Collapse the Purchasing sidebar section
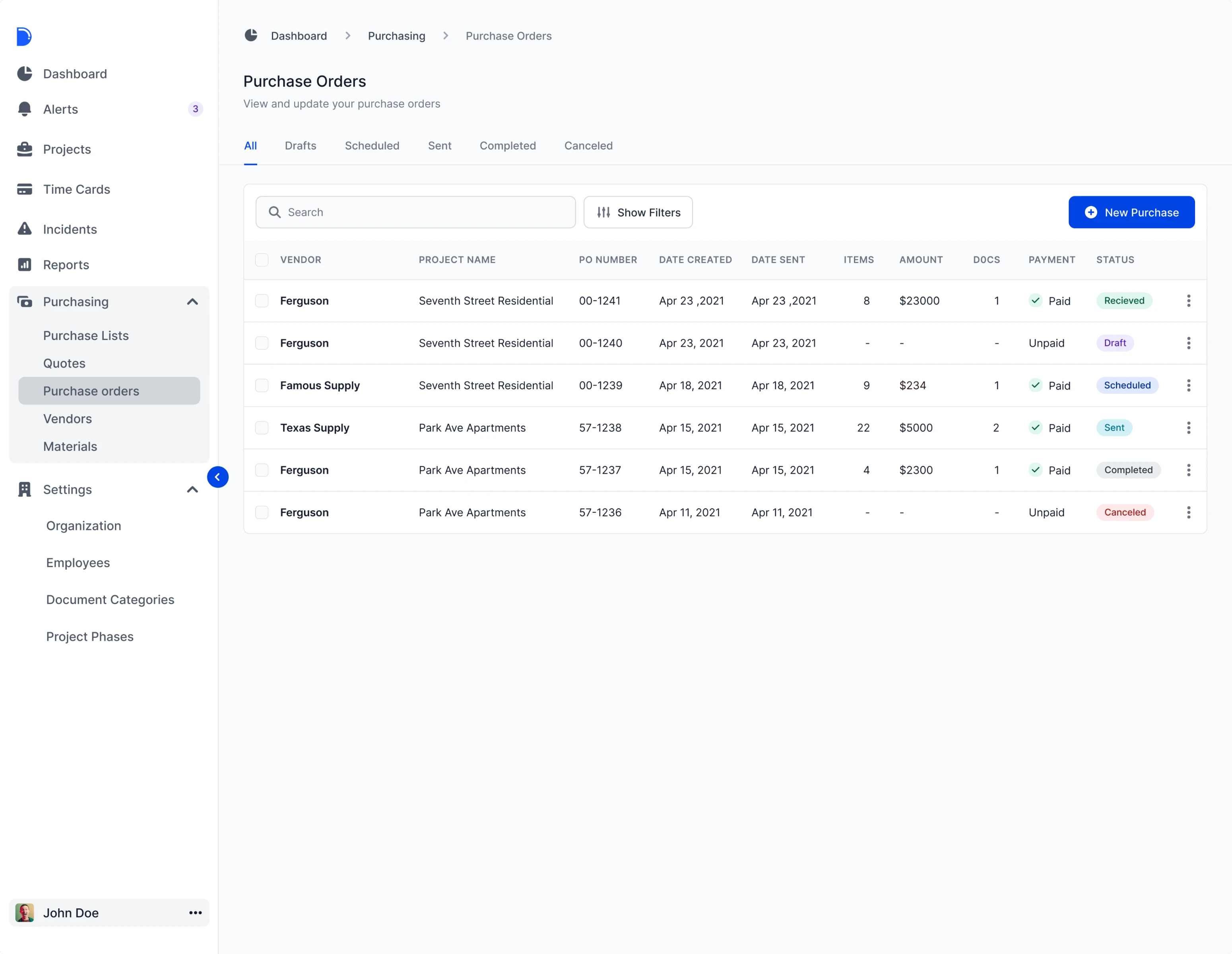The image size is (1232, 954). 192,302
